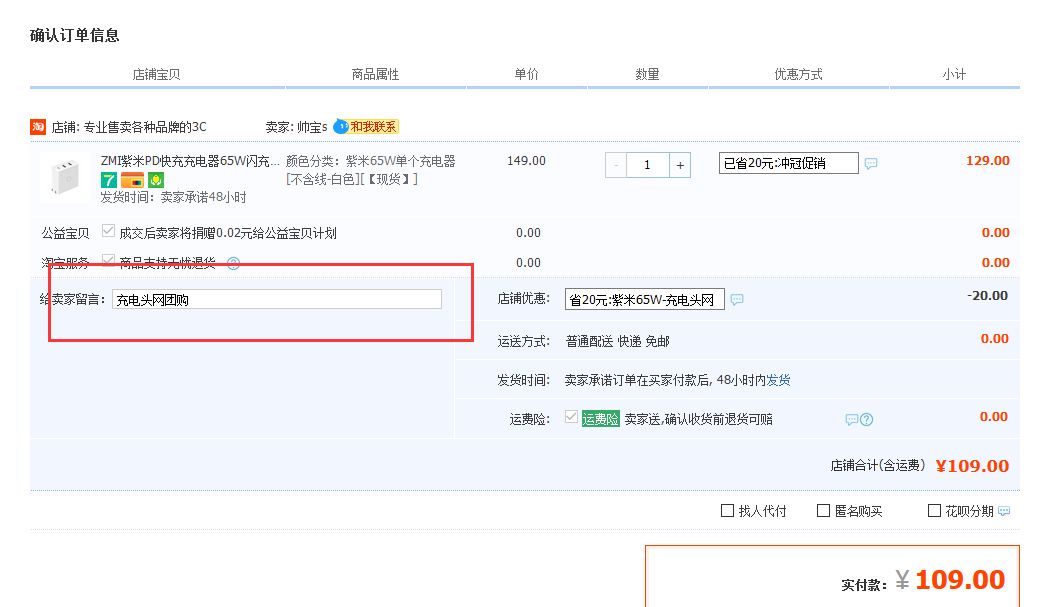Click the green 7-day return badge

tap(108, 180)
